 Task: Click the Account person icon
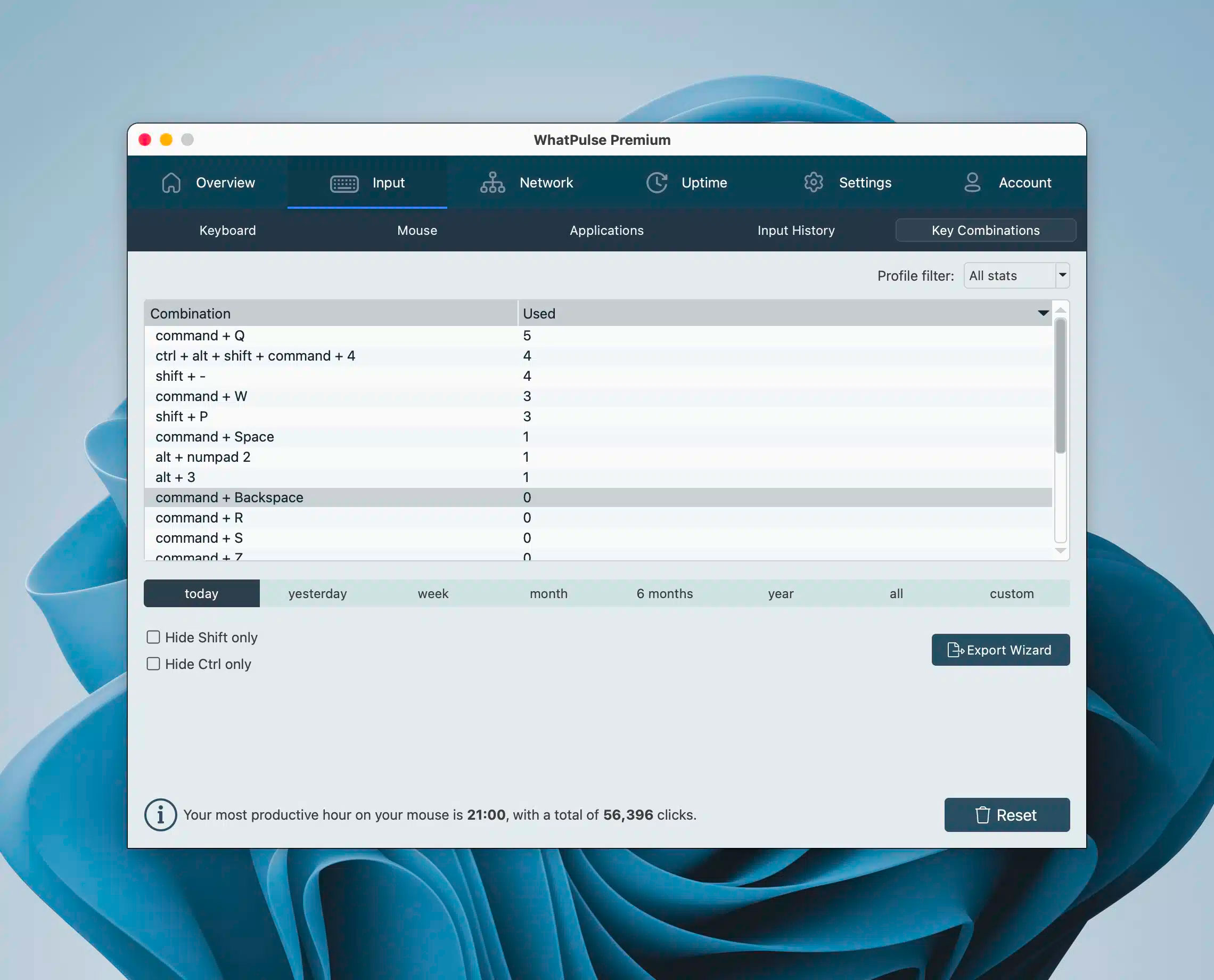(972, 182)
